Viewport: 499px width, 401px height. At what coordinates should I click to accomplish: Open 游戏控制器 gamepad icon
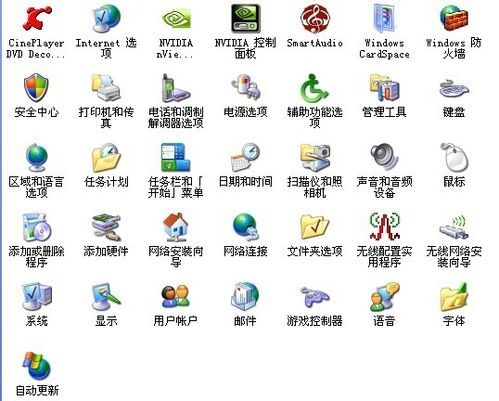315,297
